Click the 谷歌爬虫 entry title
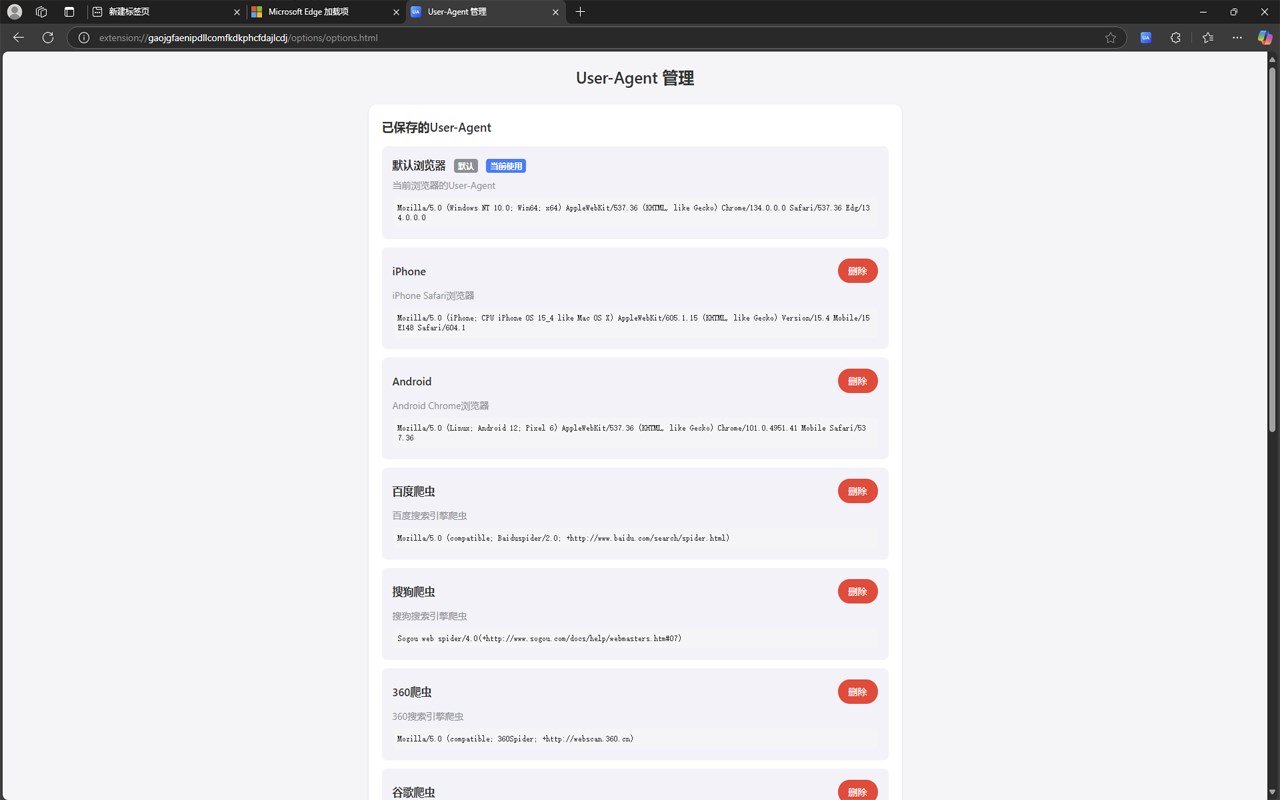The height and width of the screenshot is (800, 1280). [413, 793]
